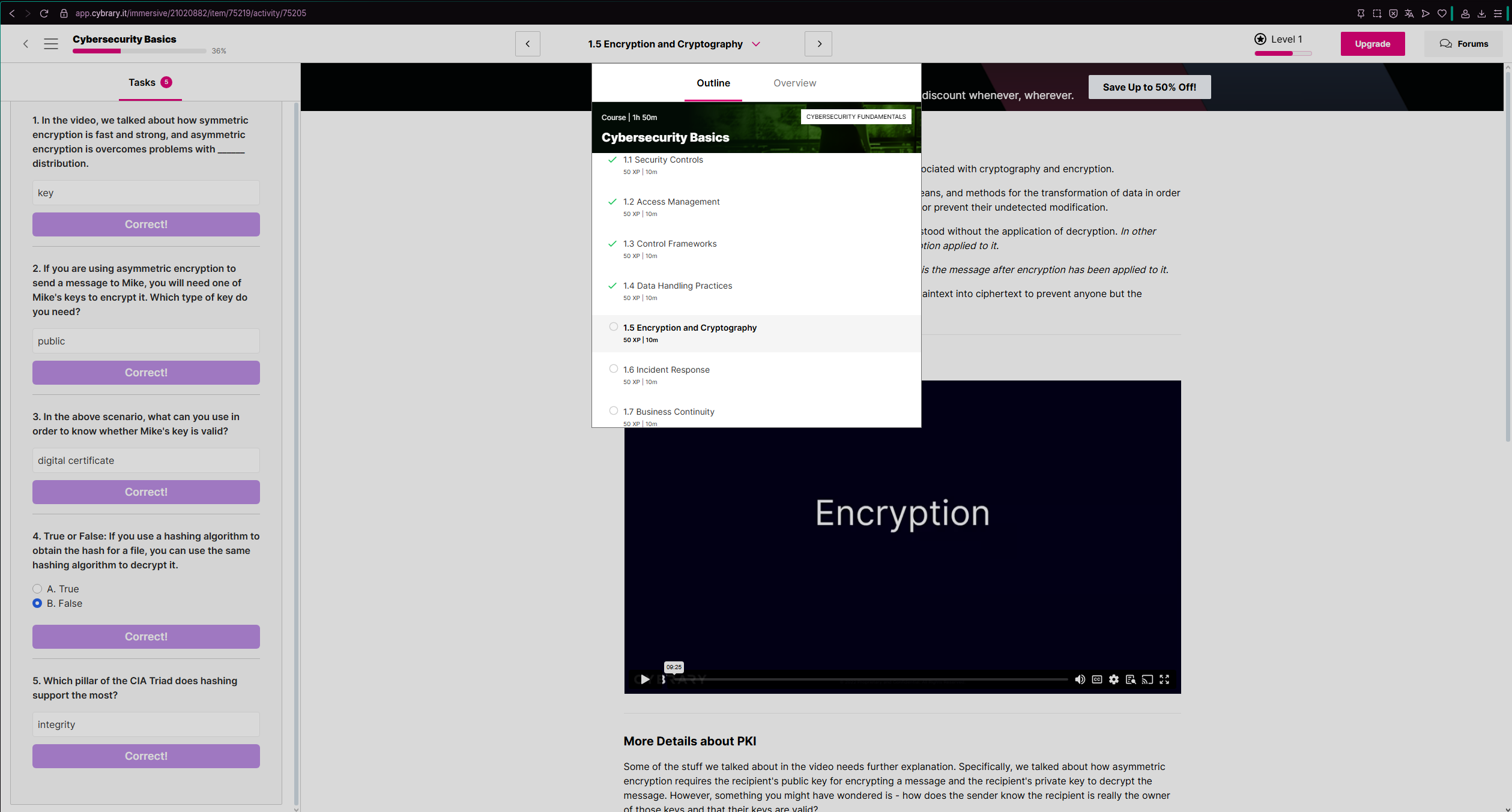
Task: Mark 1.6 Incident Response circle
Action: click(613, 369)
